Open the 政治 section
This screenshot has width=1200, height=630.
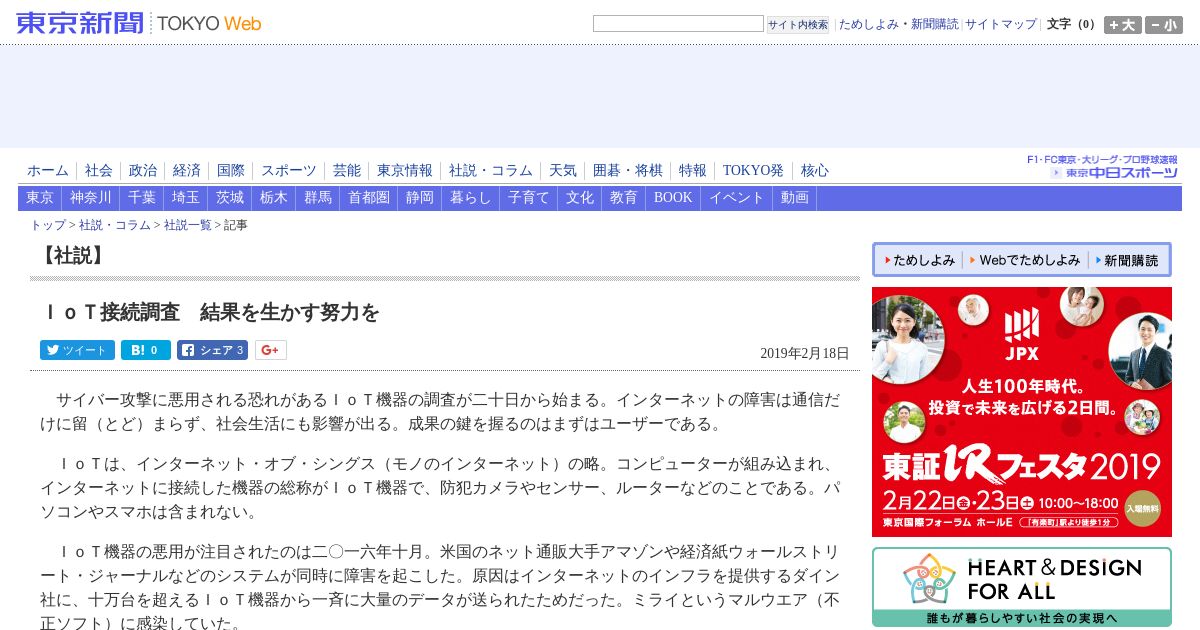[x=143, y=171]
